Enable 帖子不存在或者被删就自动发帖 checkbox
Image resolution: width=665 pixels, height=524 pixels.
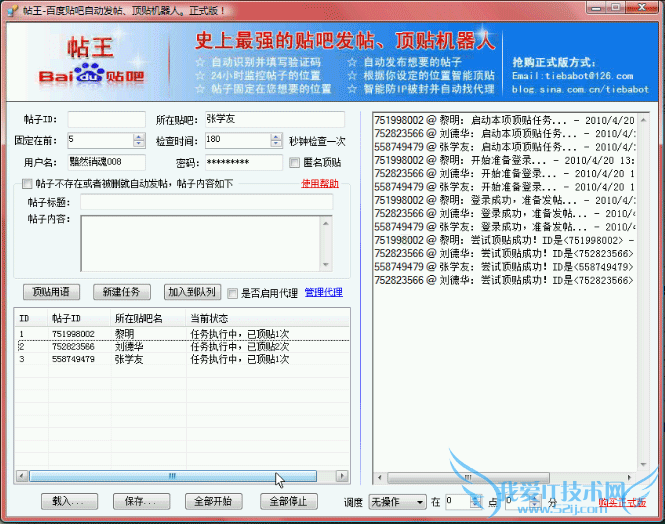pos(27,184)
